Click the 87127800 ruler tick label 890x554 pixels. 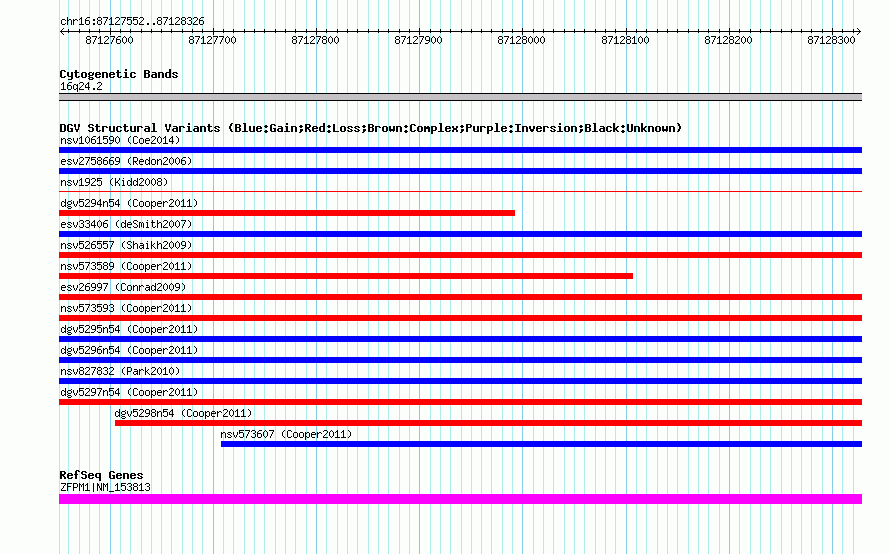click(315, 40)
